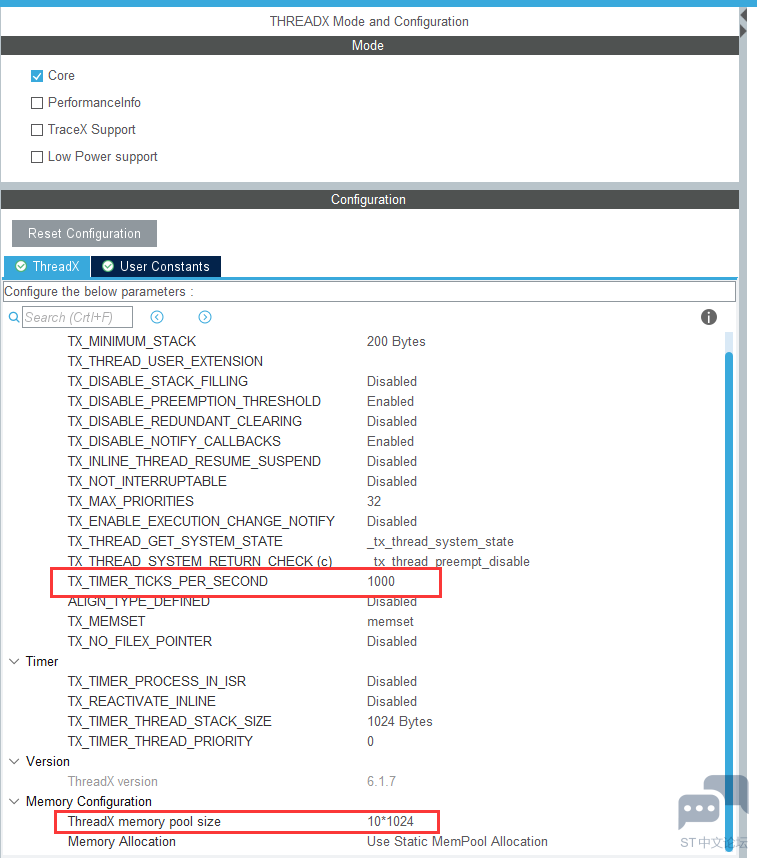
Task: Select ThreadX memory pool size value 10*1024
Action: 390,821
